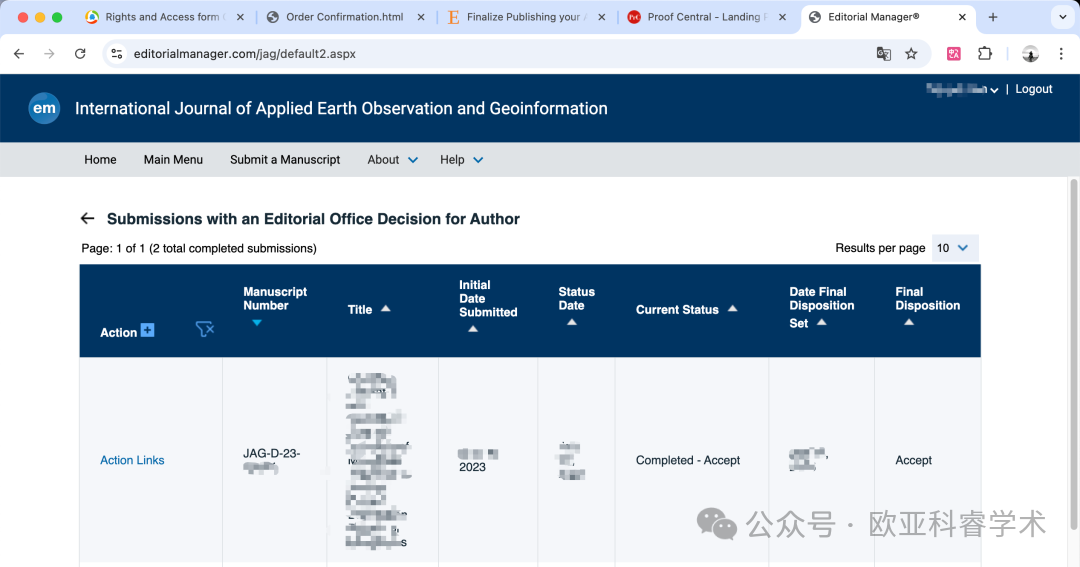1080x567 pixels.
Task: Sort by Title ascending arrow
Action: tap(386, 309)
